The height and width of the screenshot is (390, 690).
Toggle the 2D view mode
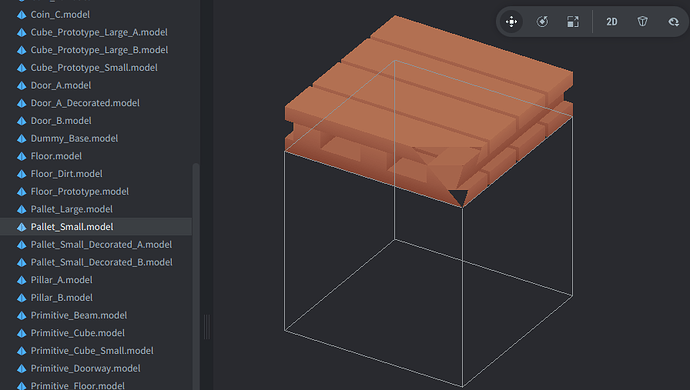[x=612, y=22]
